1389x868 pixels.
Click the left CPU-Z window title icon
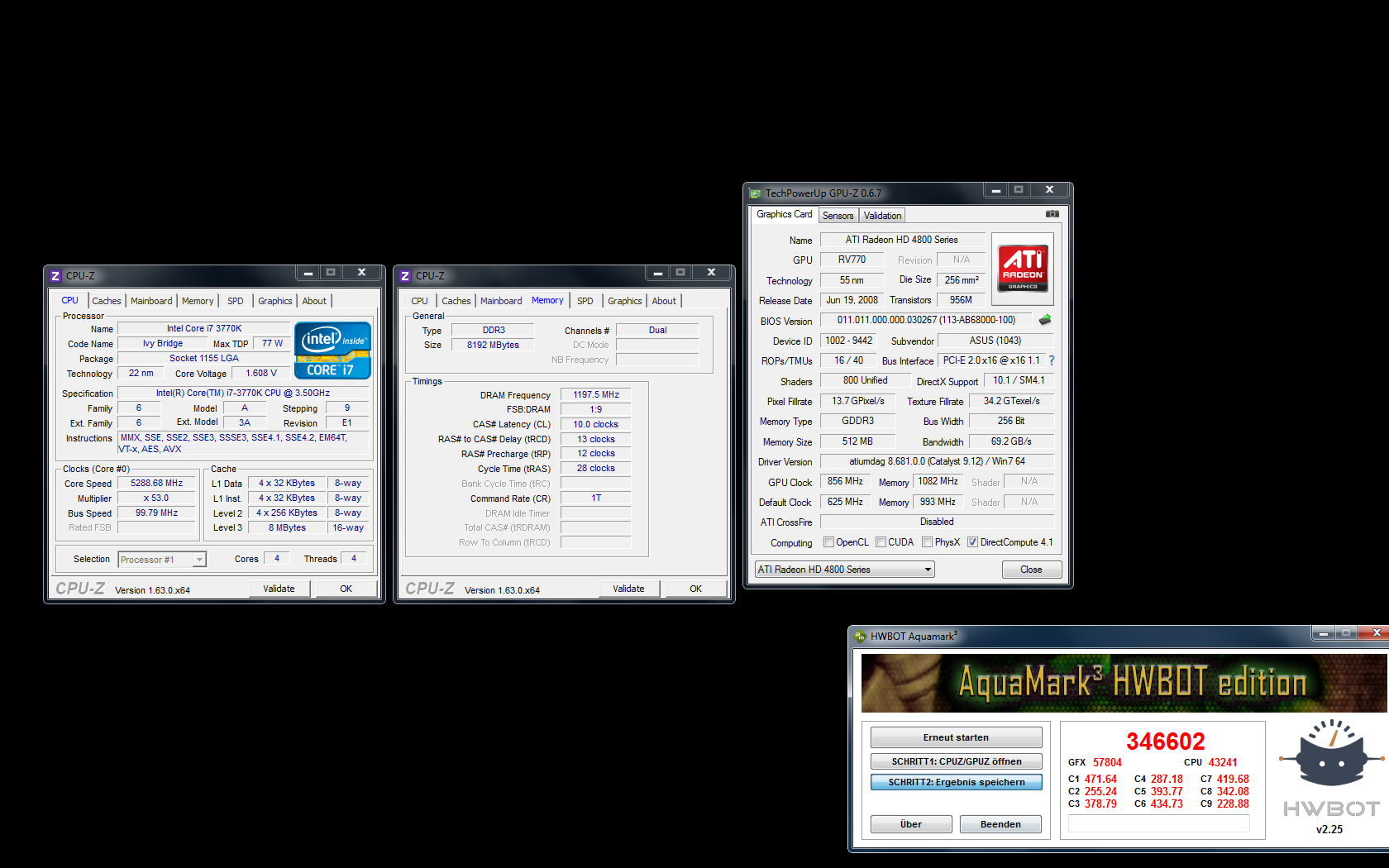pyautogui.click(x=55, y=276)
